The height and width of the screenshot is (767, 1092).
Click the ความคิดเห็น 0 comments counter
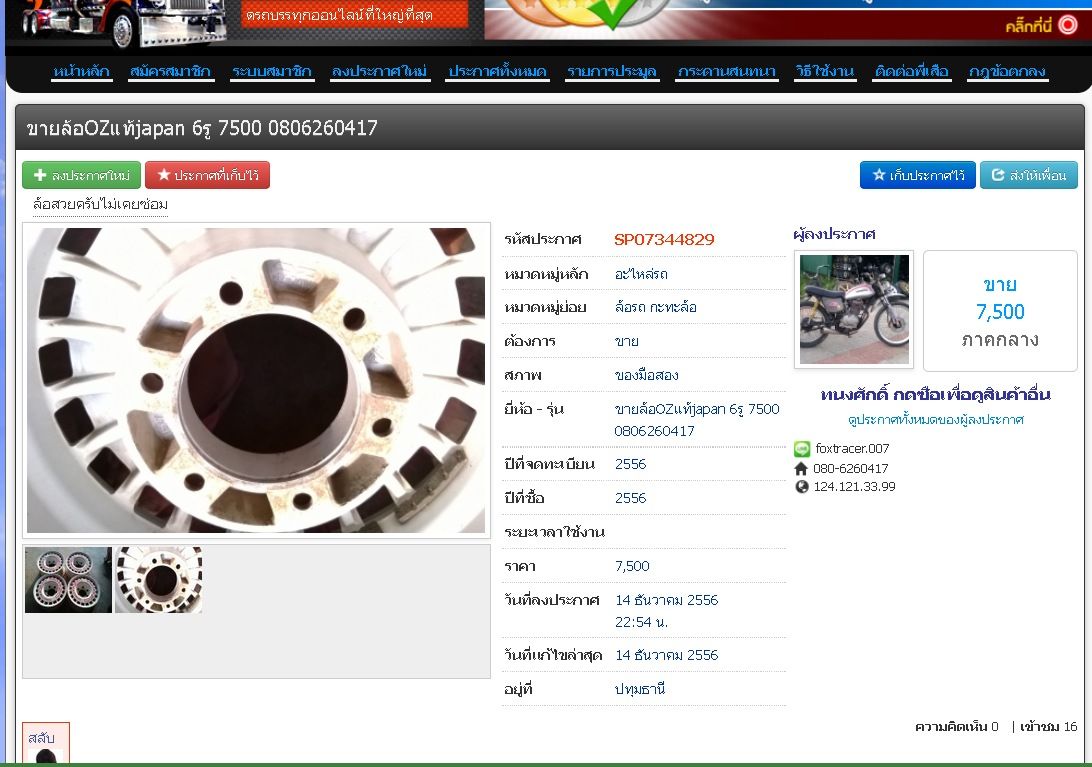(x=956, y=727)
